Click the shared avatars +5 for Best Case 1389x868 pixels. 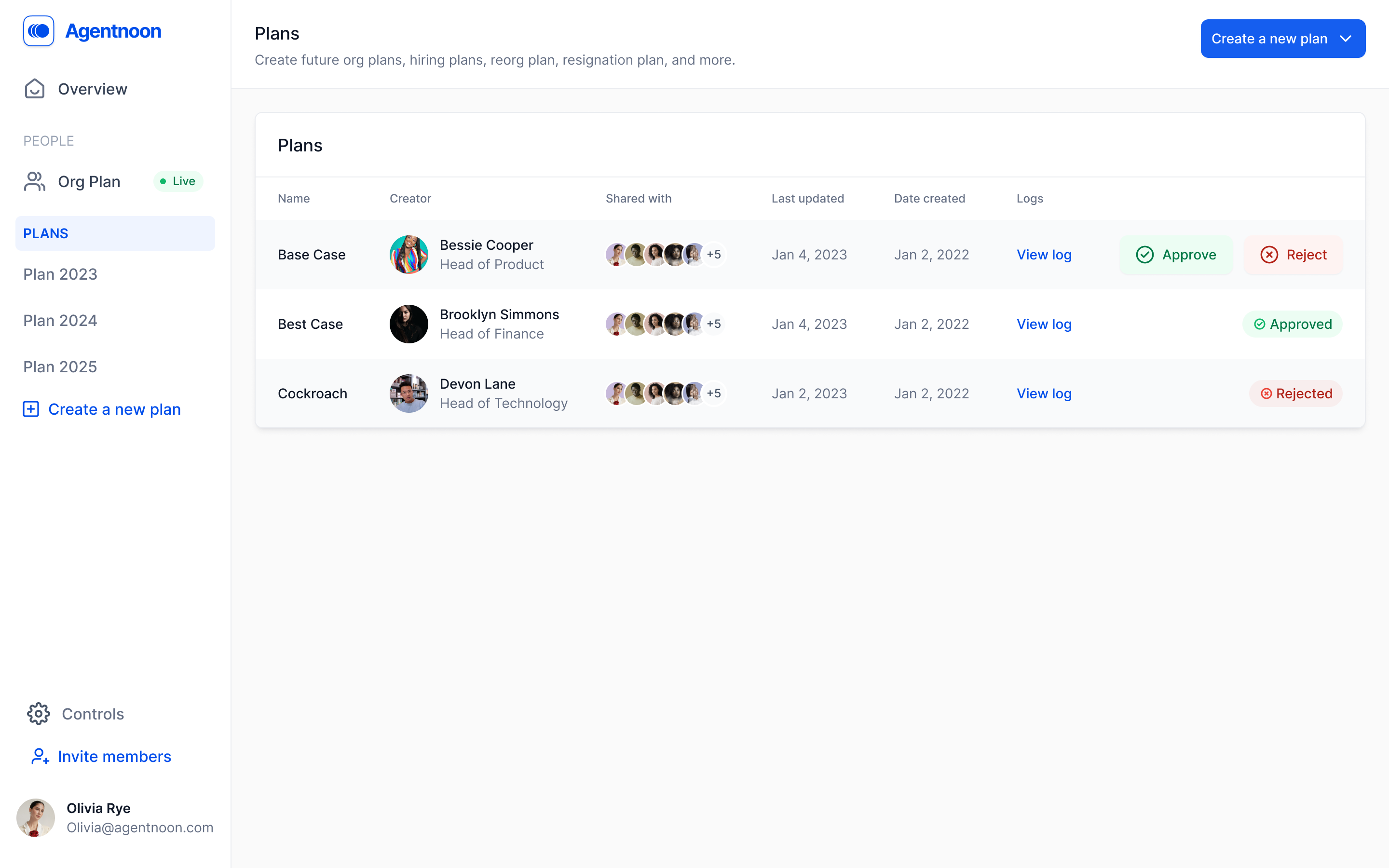pos(713,323)
